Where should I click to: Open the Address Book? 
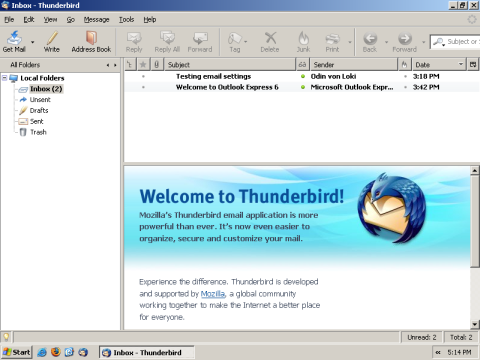(x=91, y=41)
